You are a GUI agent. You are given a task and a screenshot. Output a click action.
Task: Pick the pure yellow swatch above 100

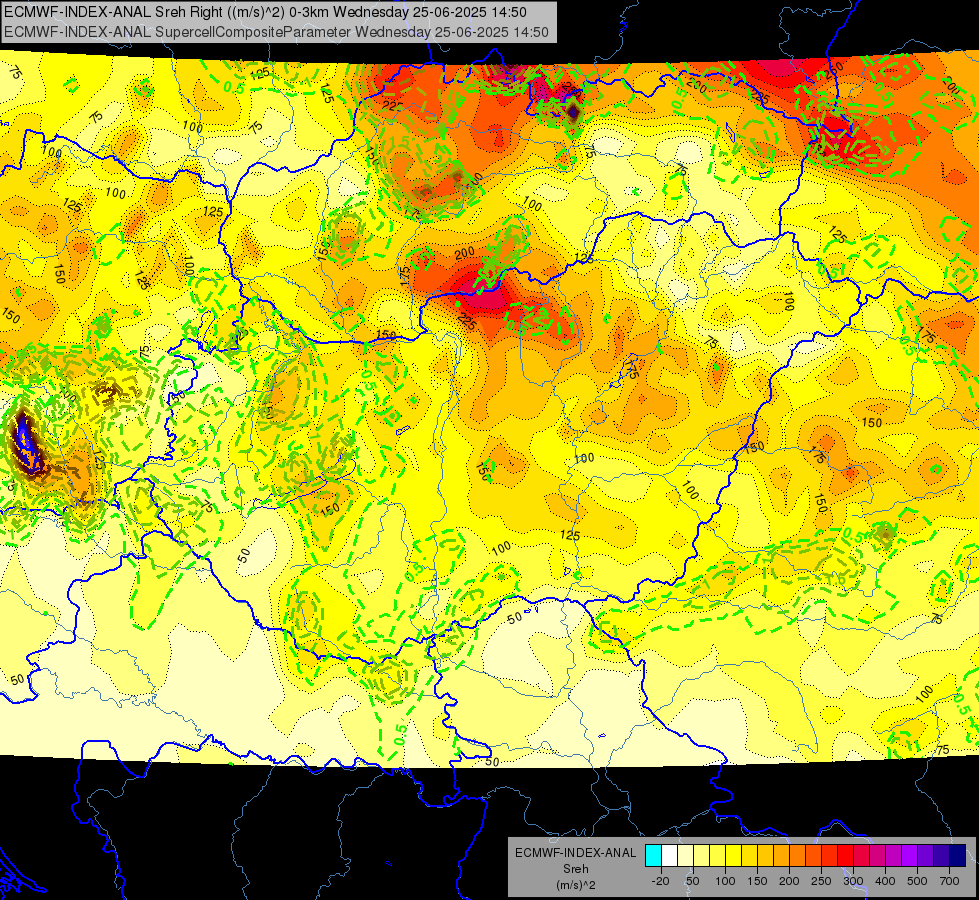(x=734, y=855)
